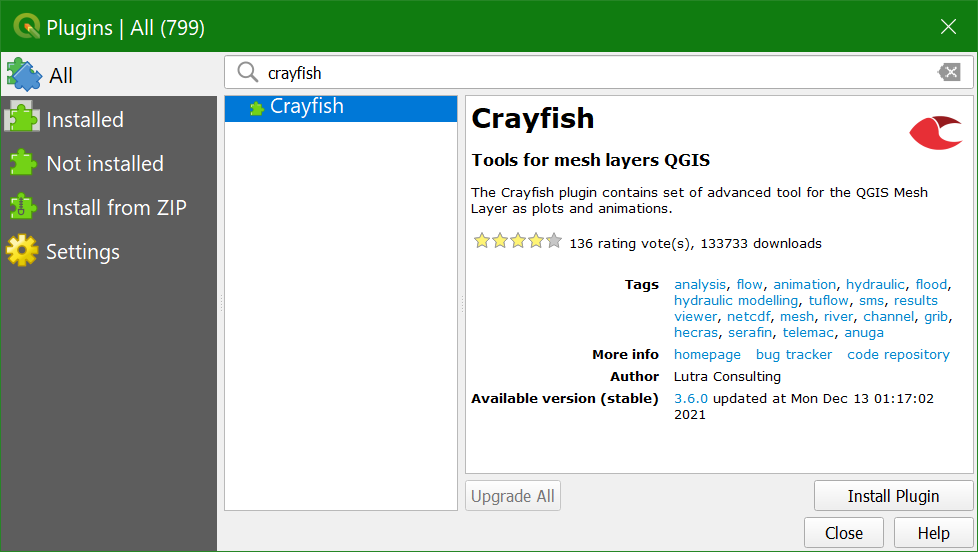This screenshot has width=978, height=552.
Task: Click the Install from ZIP icon
Action: point(22,207)
